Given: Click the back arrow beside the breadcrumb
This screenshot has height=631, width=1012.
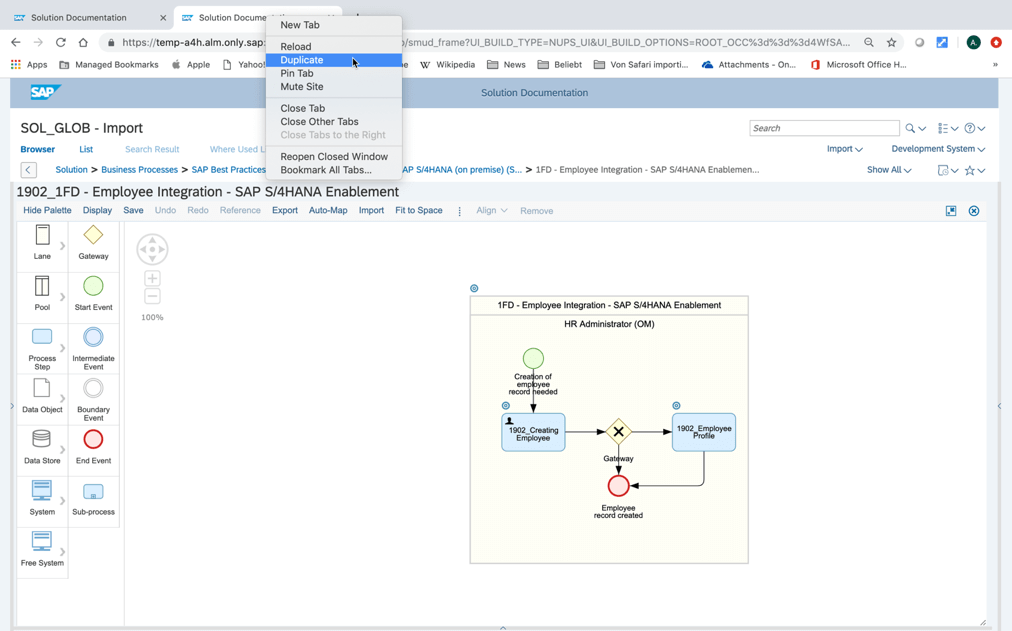Looking at the screenshot, I should tap(28, 170).
